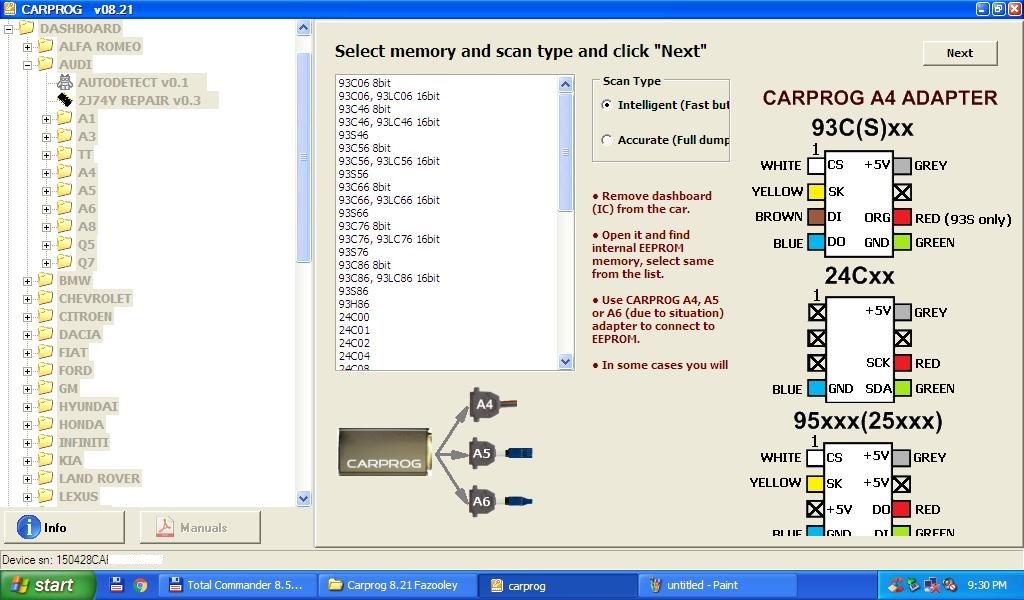Click the A4 adapter image
Screen dimensions: 1024x600
(x=492, y=404)
